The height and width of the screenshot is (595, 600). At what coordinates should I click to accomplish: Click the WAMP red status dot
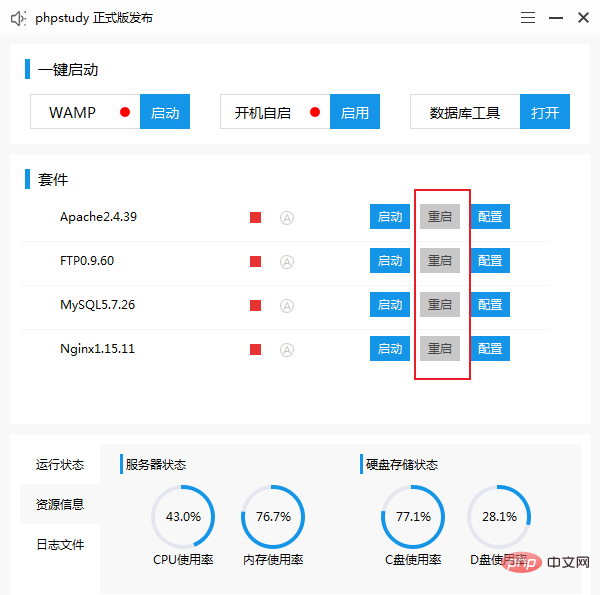click(x=125, y=112)
